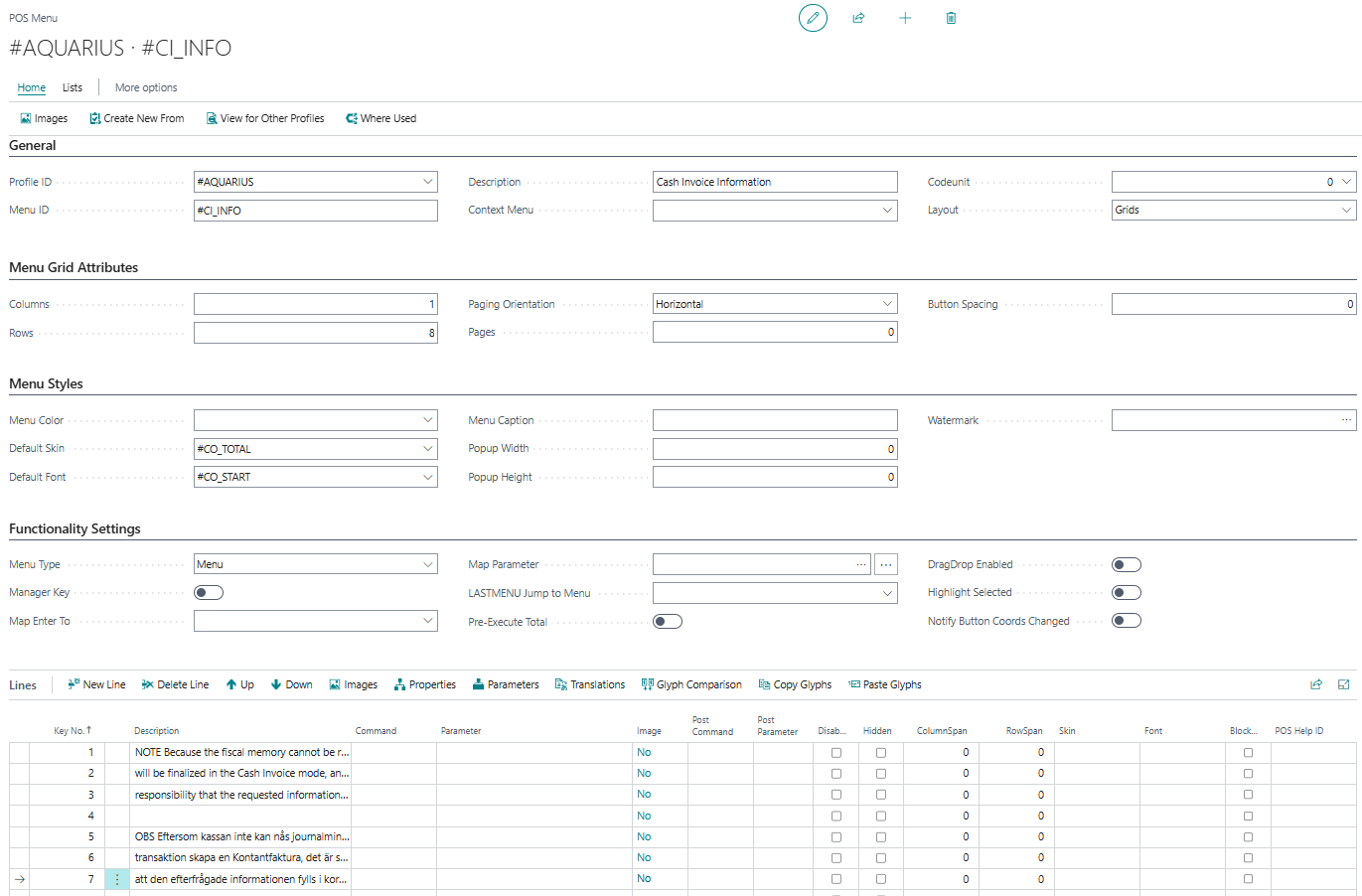Expand the Default Skin dropdown

click(x=428, y=449)
